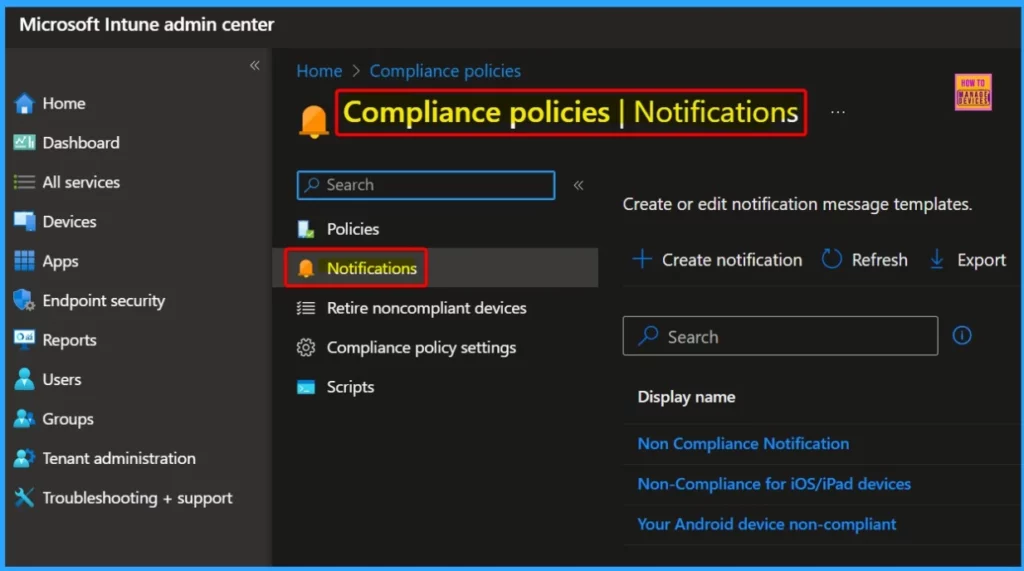Open the Reports section

click(x=69, y=340)
